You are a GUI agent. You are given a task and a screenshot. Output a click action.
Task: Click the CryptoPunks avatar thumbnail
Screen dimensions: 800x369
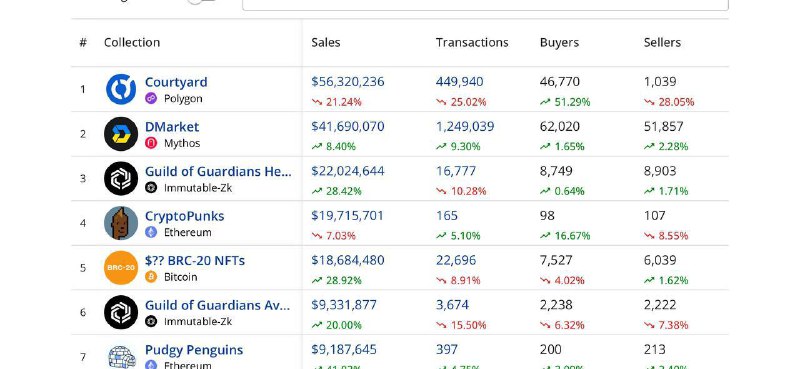(121, 223)
